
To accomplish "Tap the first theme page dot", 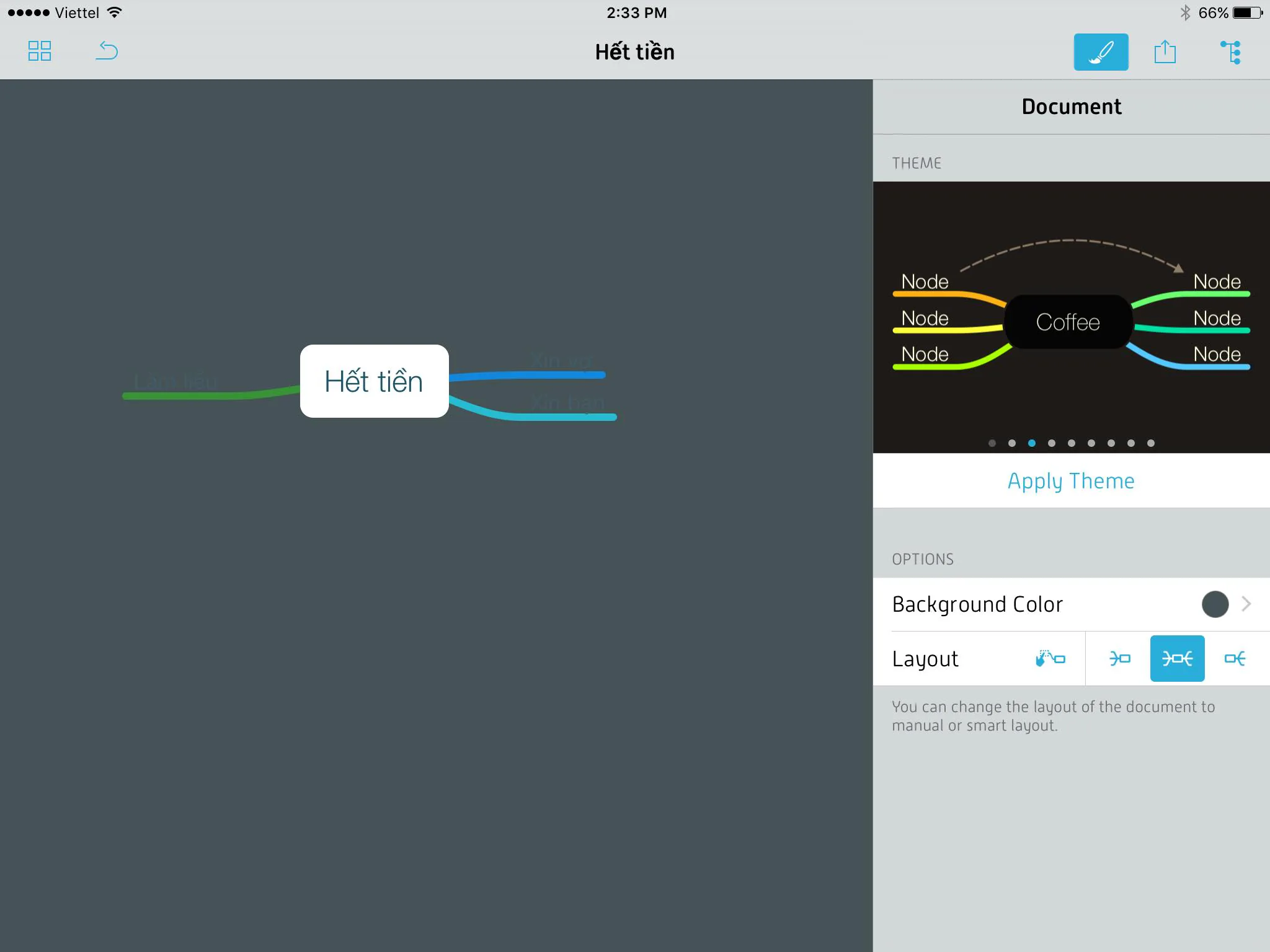I will (x=992, y=443).
